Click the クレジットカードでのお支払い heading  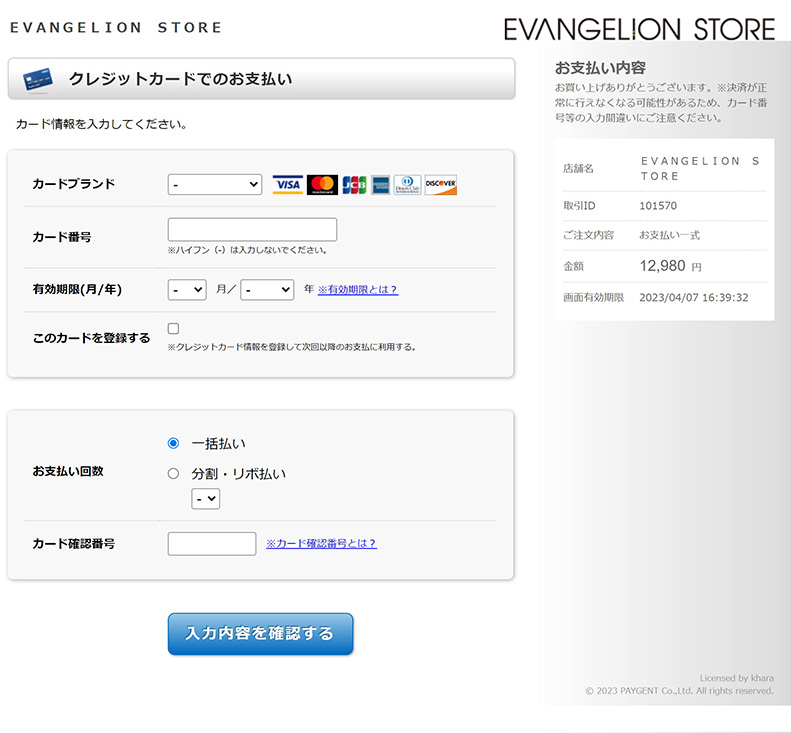tap(180, 79)
